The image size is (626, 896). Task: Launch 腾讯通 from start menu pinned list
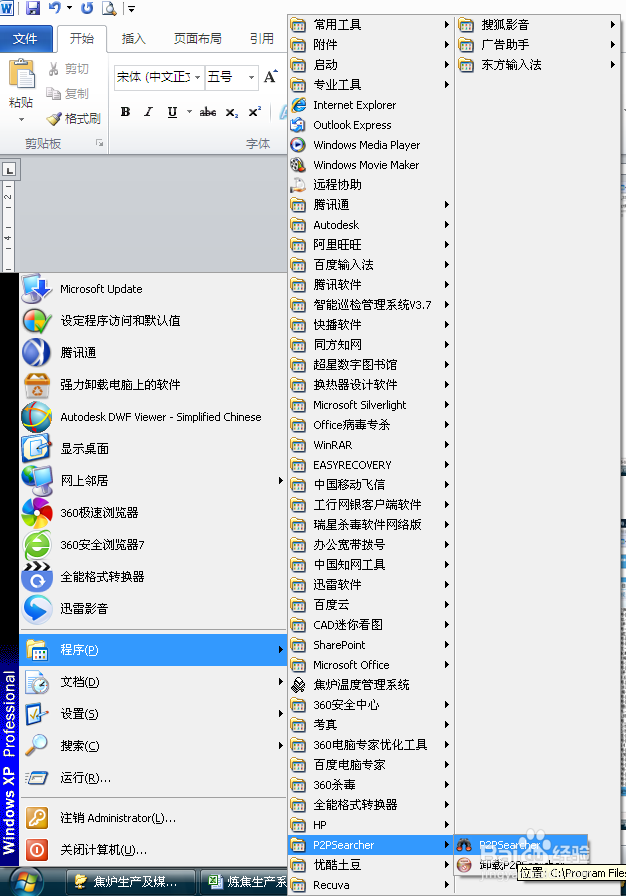(x=153, y=353)
